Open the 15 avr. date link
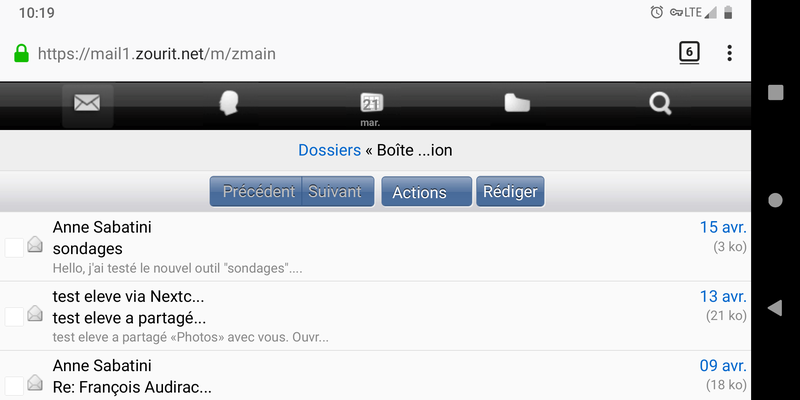 pos(723,227)
